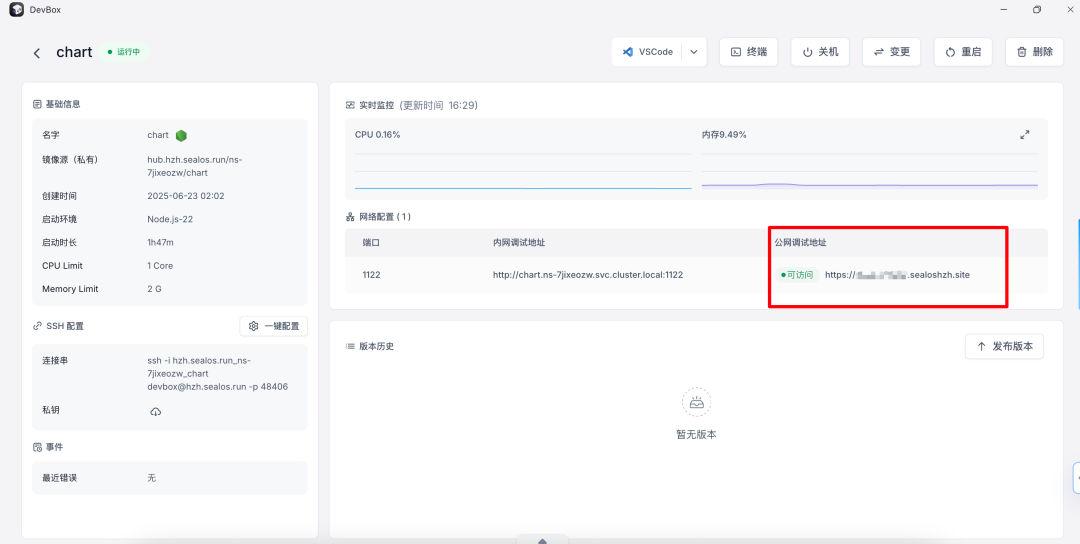This screenshot has height=544, width=1080.
Task: Click the 最近错误 value 无
Action: point(152,478)
